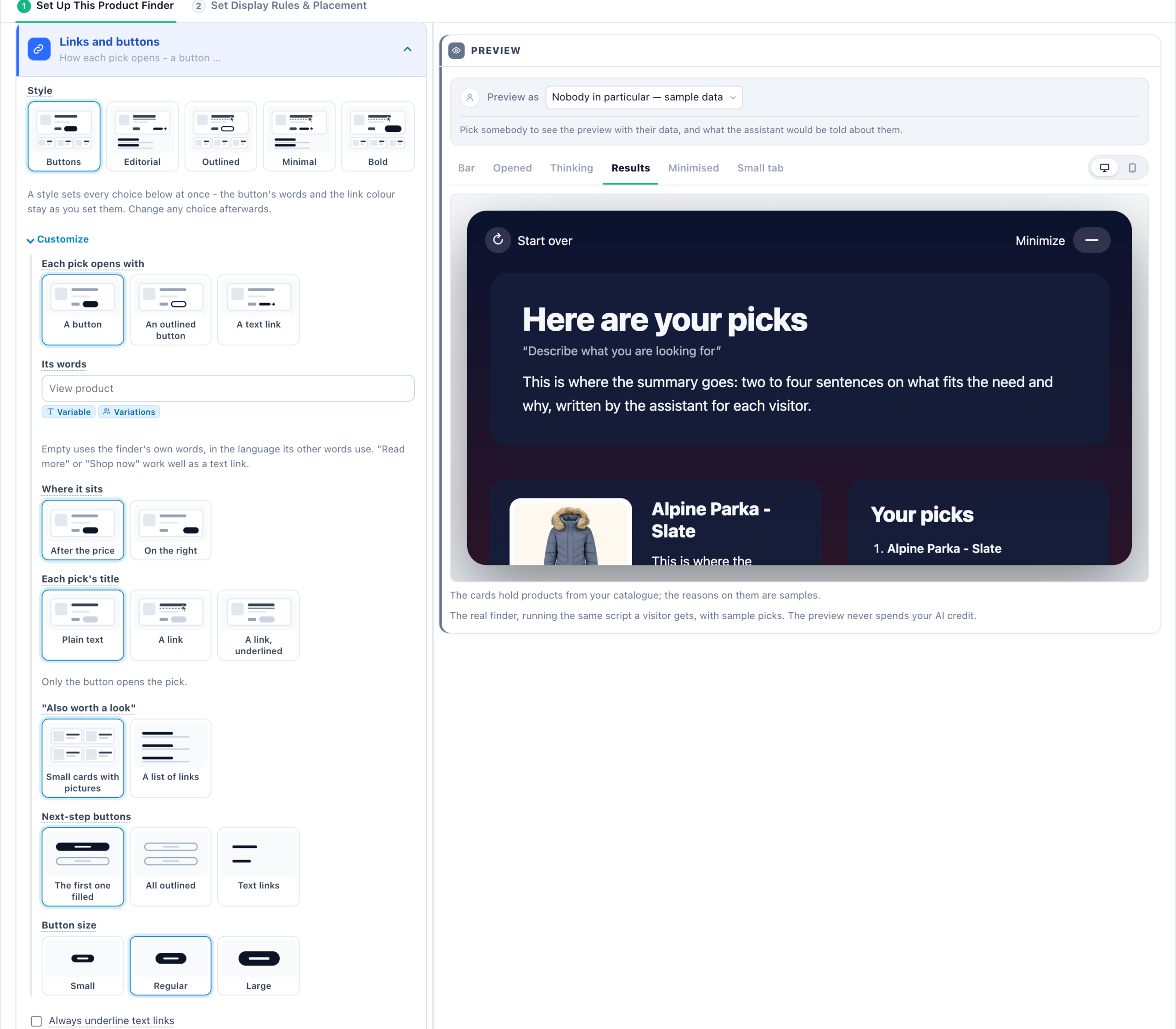
Task: Click the Start over refresh icon
Action: 498,240
